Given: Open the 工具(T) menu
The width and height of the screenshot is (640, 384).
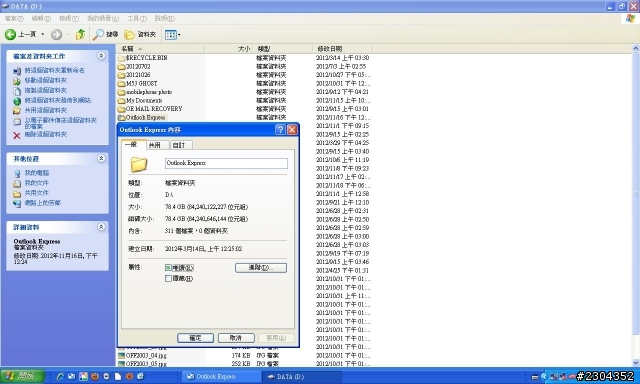Looking at the screenshot, I should (x=137, y=18).
